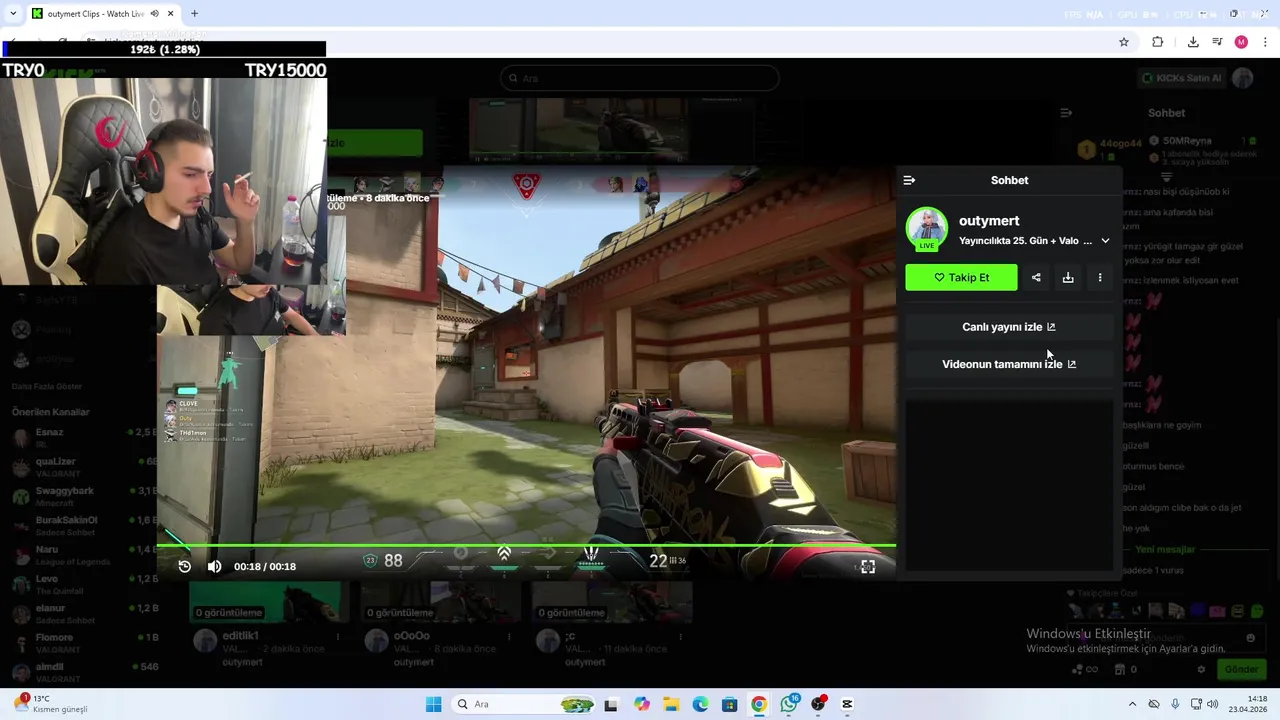Open the Chrome extensions puzzle icon
Screen dimensions: 1280x720
click(x=1158, y=42)
